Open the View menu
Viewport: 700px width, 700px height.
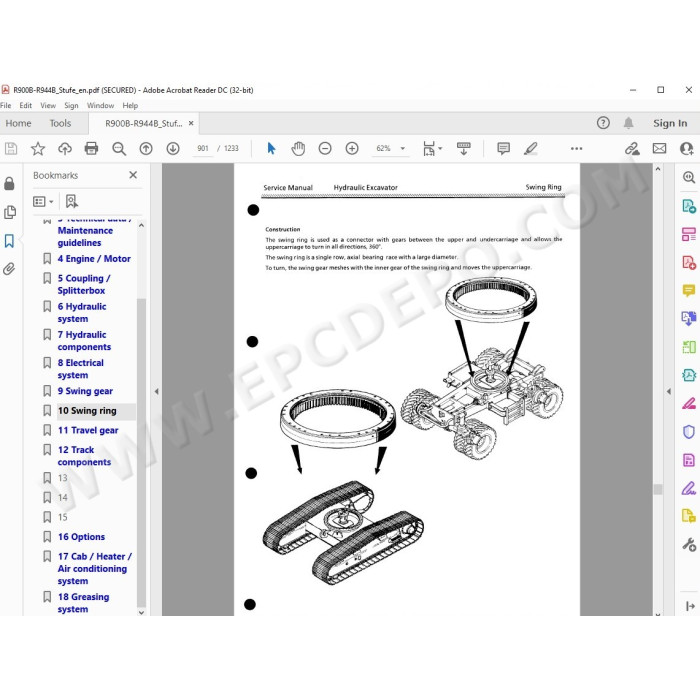tap(48, 105)
